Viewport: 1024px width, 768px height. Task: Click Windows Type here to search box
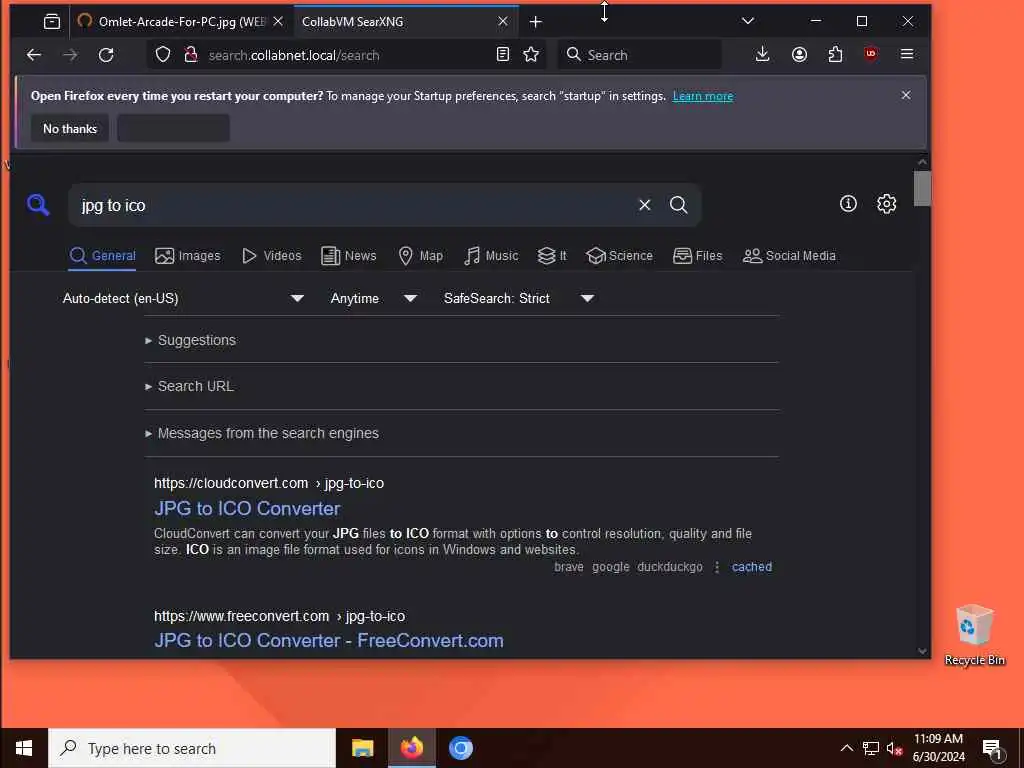click(192, 748)
